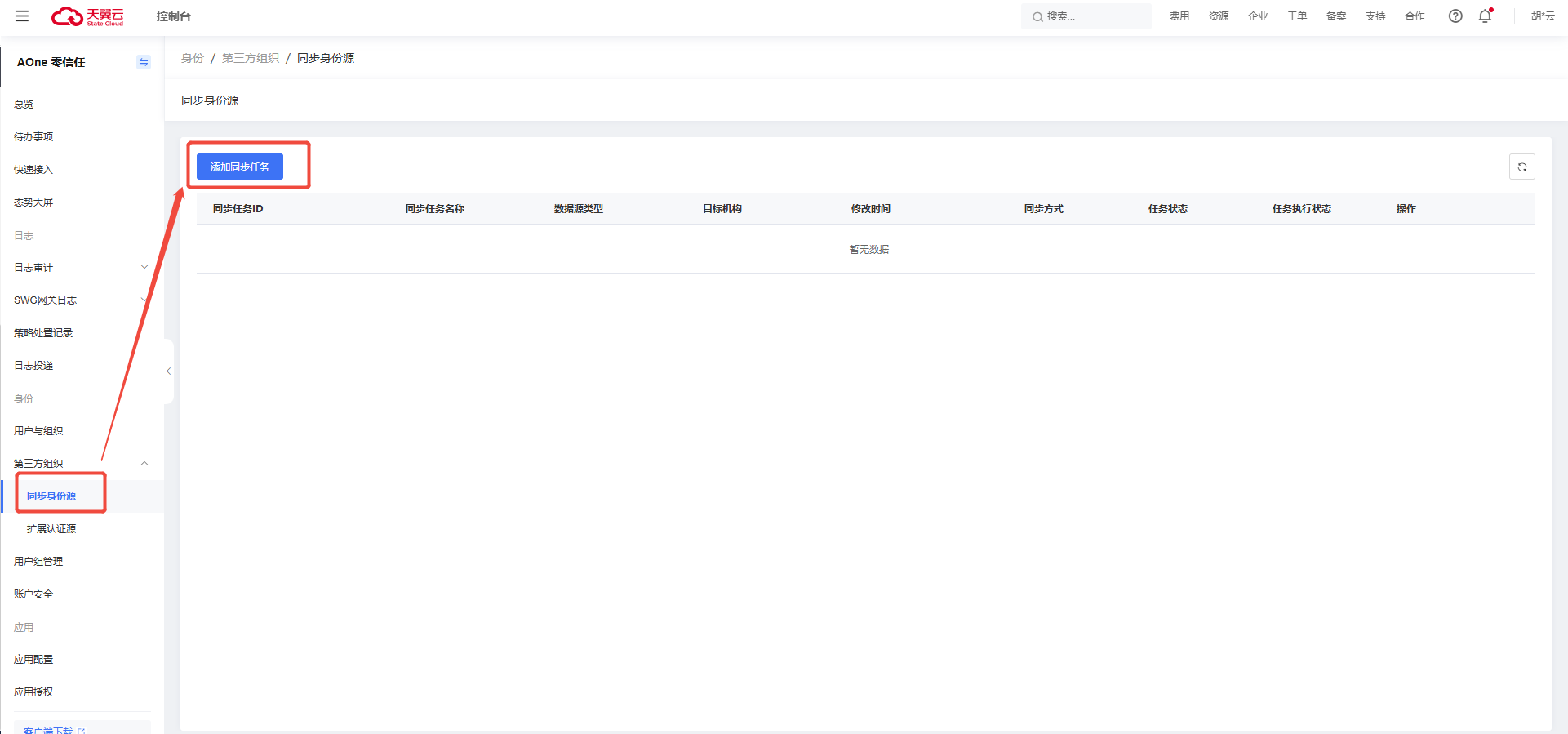The width and height of the screenshot is (1568, 734).
Task: Open 控制台 link in the header
Action: (x=174, y=16)
